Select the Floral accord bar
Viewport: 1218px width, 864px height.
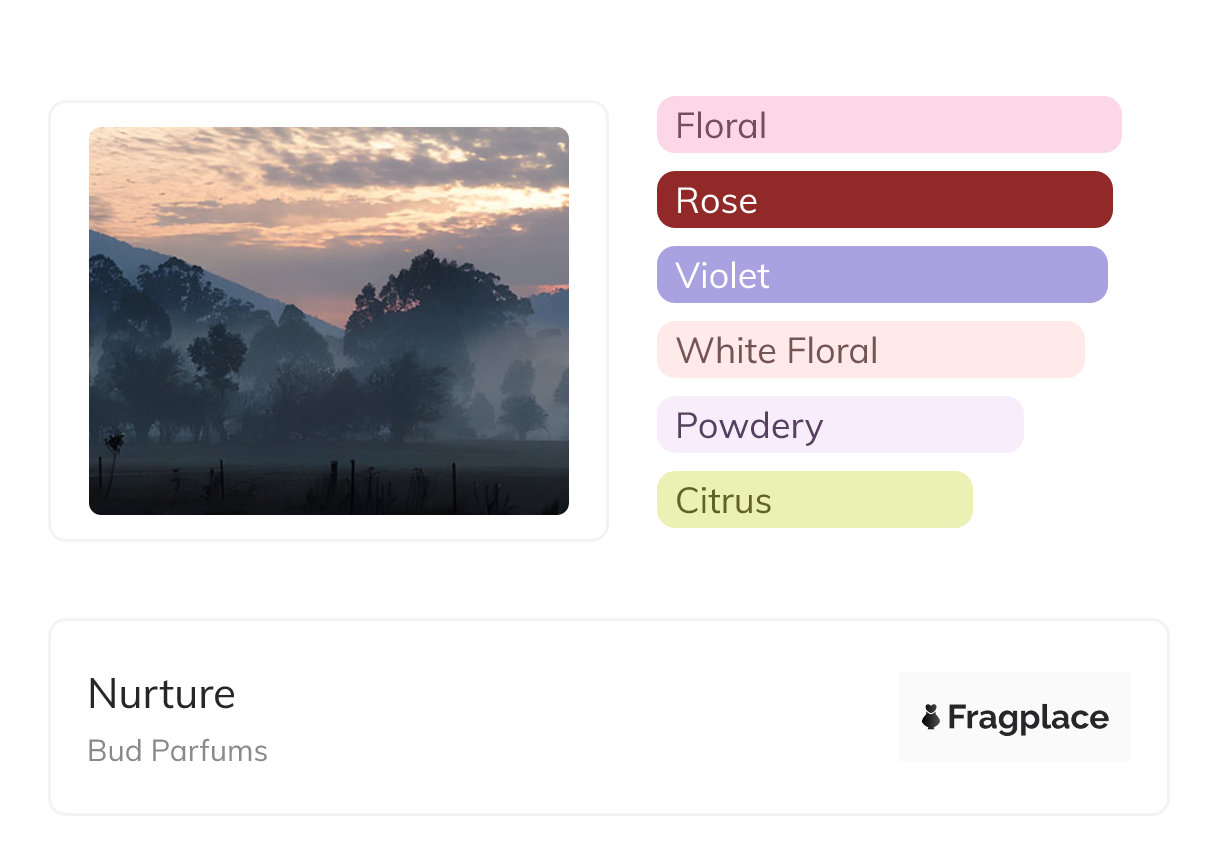tap(888, 125)
